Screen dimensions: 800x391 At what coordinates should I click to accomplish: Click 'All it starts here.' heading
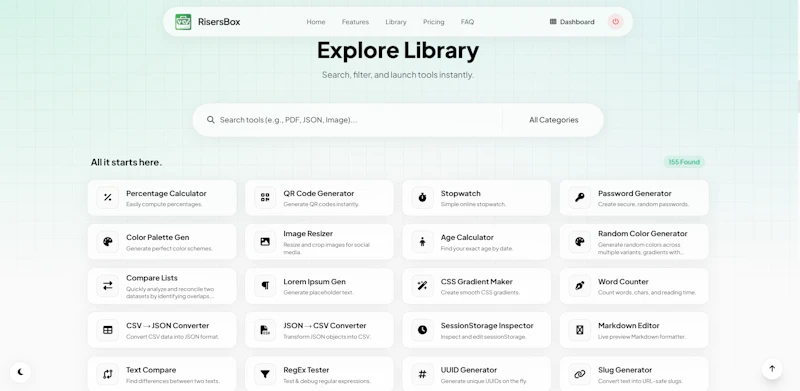click(127, 162)
